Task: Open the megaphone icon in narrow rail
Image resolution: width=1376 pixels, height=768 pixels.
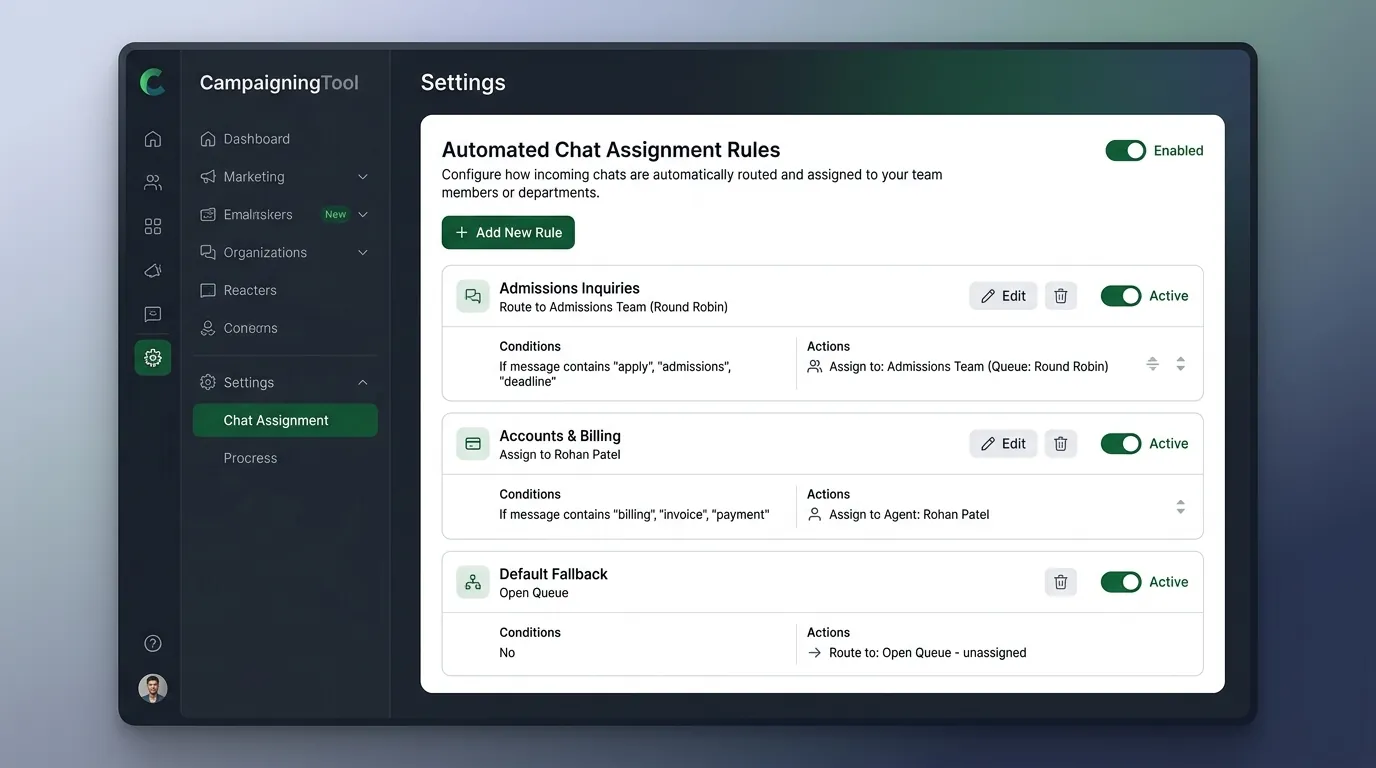Action: pyautogui.click(x=153, y=270)
